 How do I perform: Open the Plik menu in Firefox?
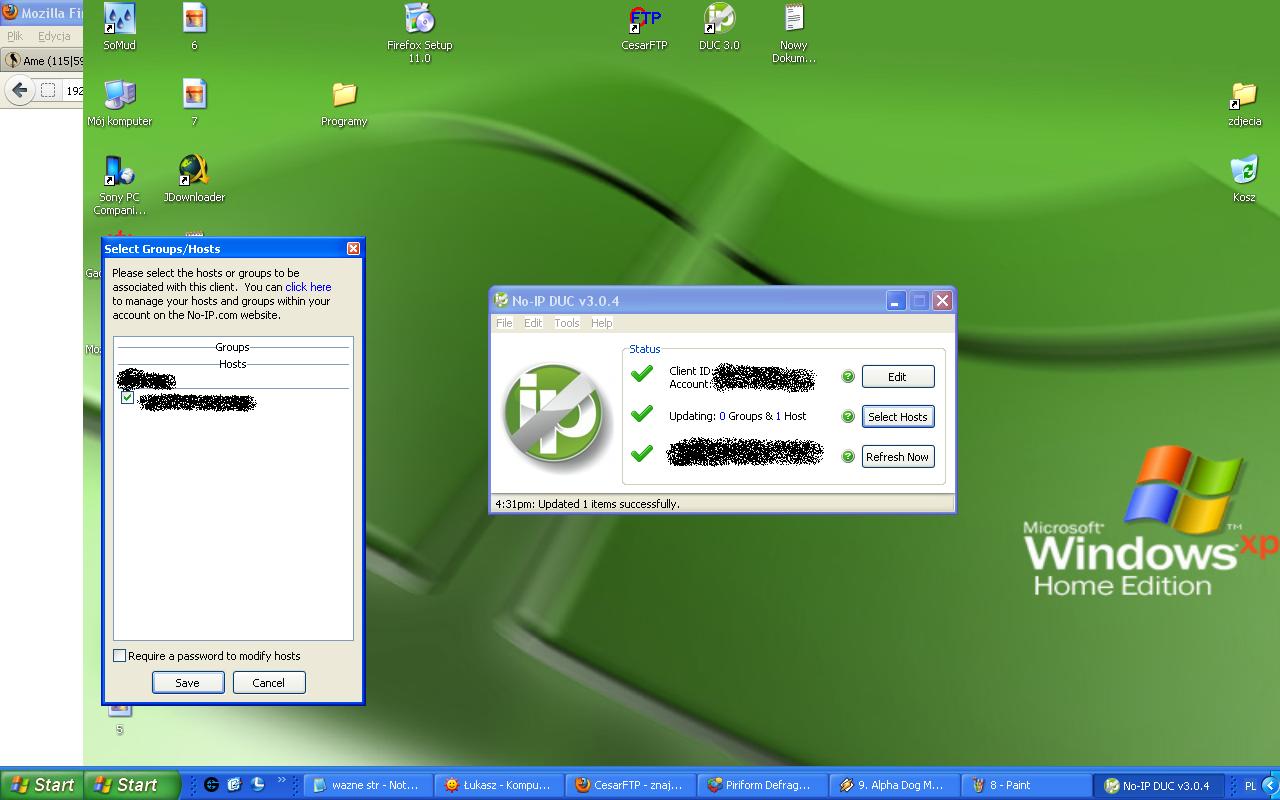point(15,36)
